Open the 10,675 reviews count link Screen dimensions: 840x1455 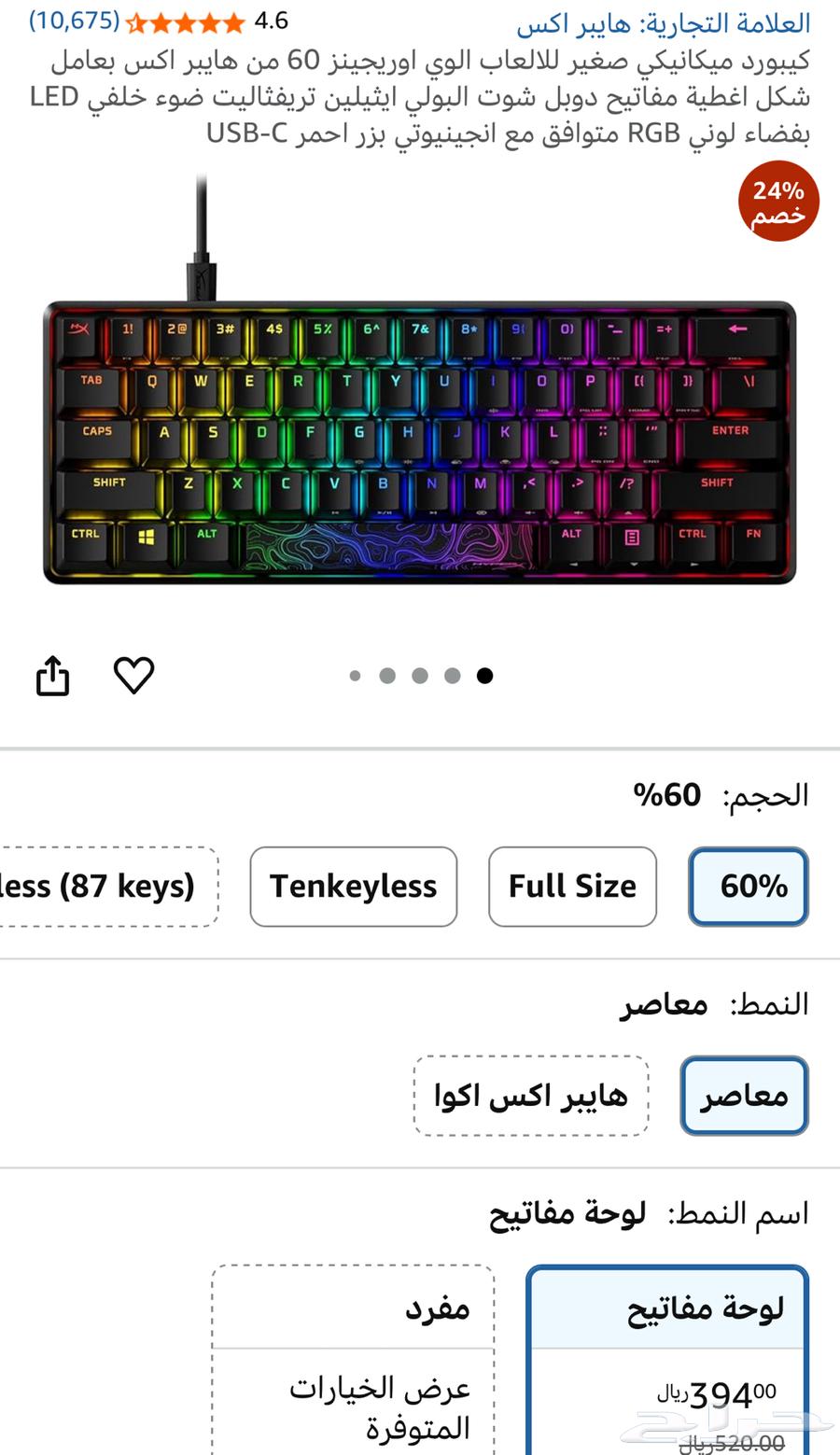[x=74, y=21]
